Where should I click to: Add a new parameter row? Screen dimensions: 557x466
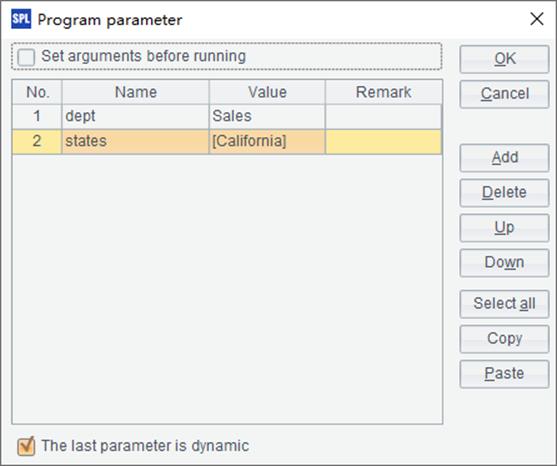pos(504,158)
